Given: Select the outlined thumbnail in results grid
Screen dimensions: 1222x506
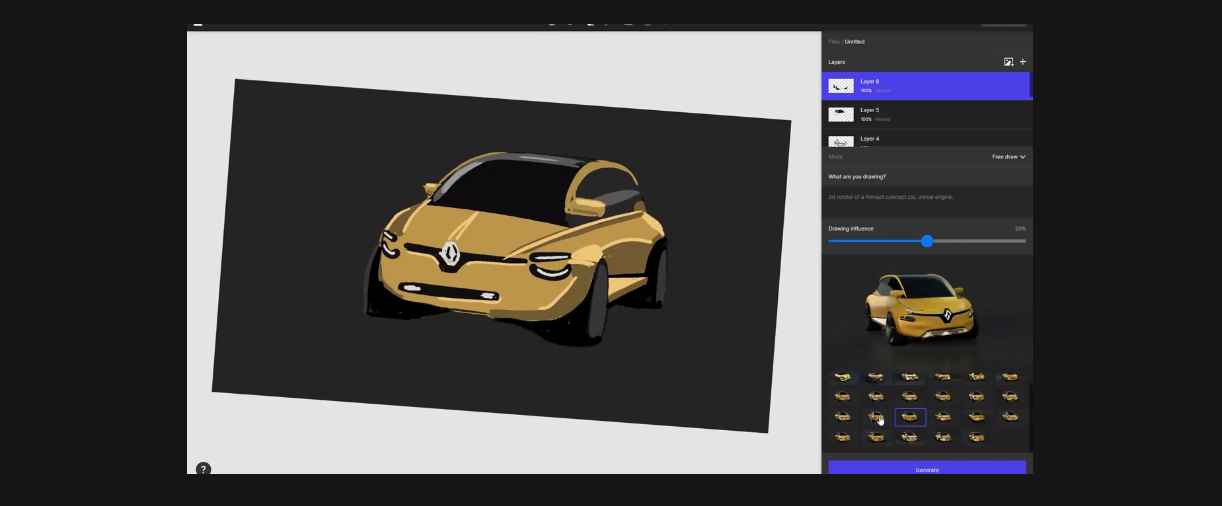Looking at the screenshot, I should pyautogui.click(x=910, y=417).
